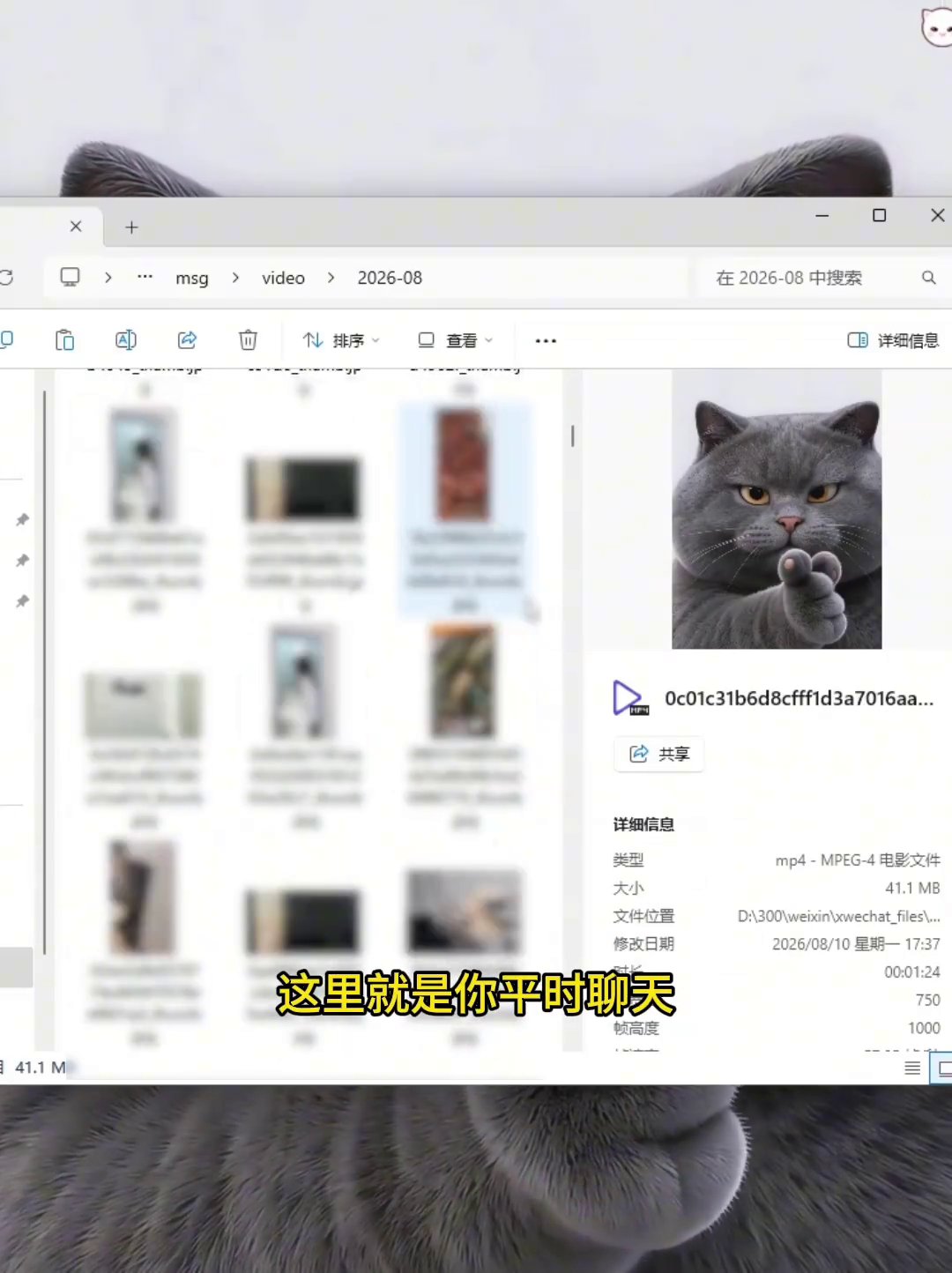Viewport: 952px width, 1273px height.
Task: Close the current Explorer tab
Action: pyautogui.click(x=76, y=227)
